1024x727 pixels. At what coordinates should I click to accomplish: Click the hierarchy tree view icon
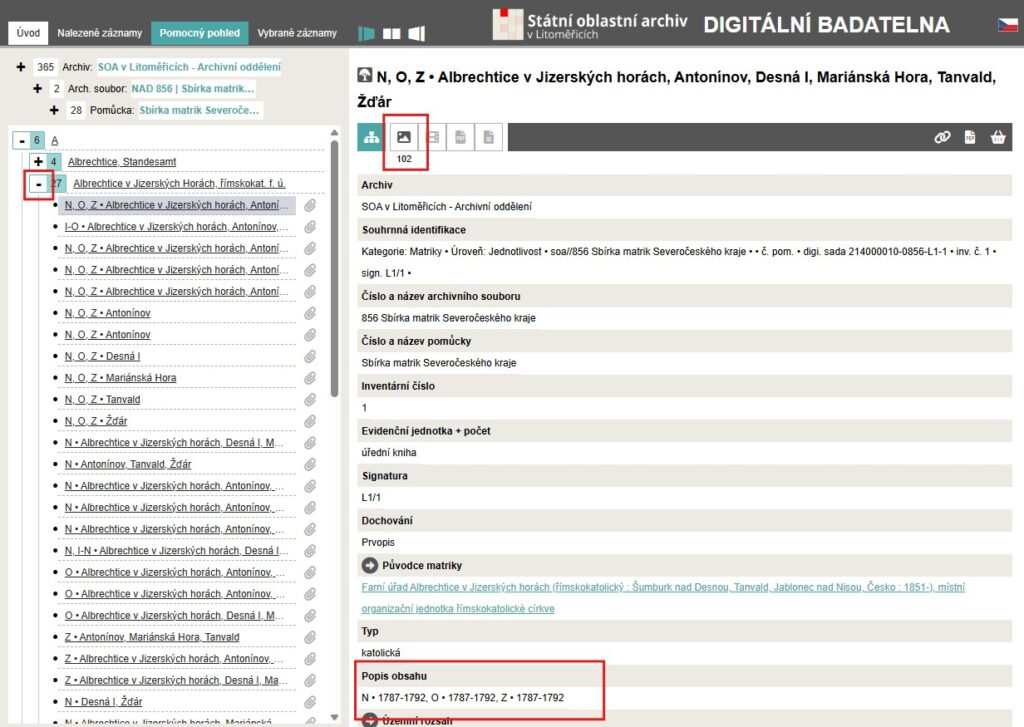coord(371,137)
